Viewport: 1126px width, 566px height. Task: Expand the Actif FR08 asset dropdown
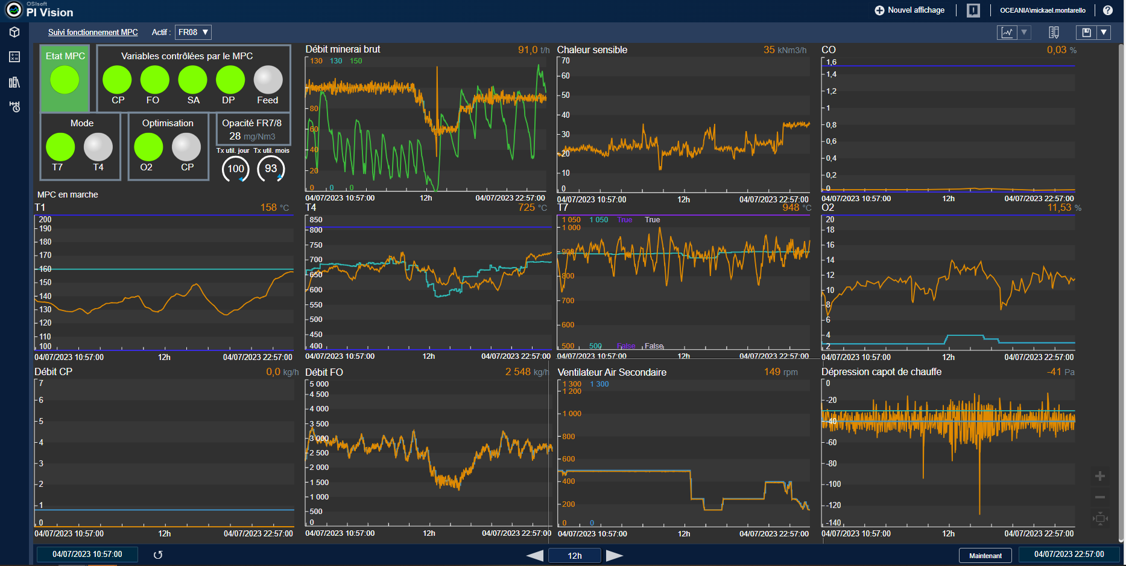click(x=193, y=33)
